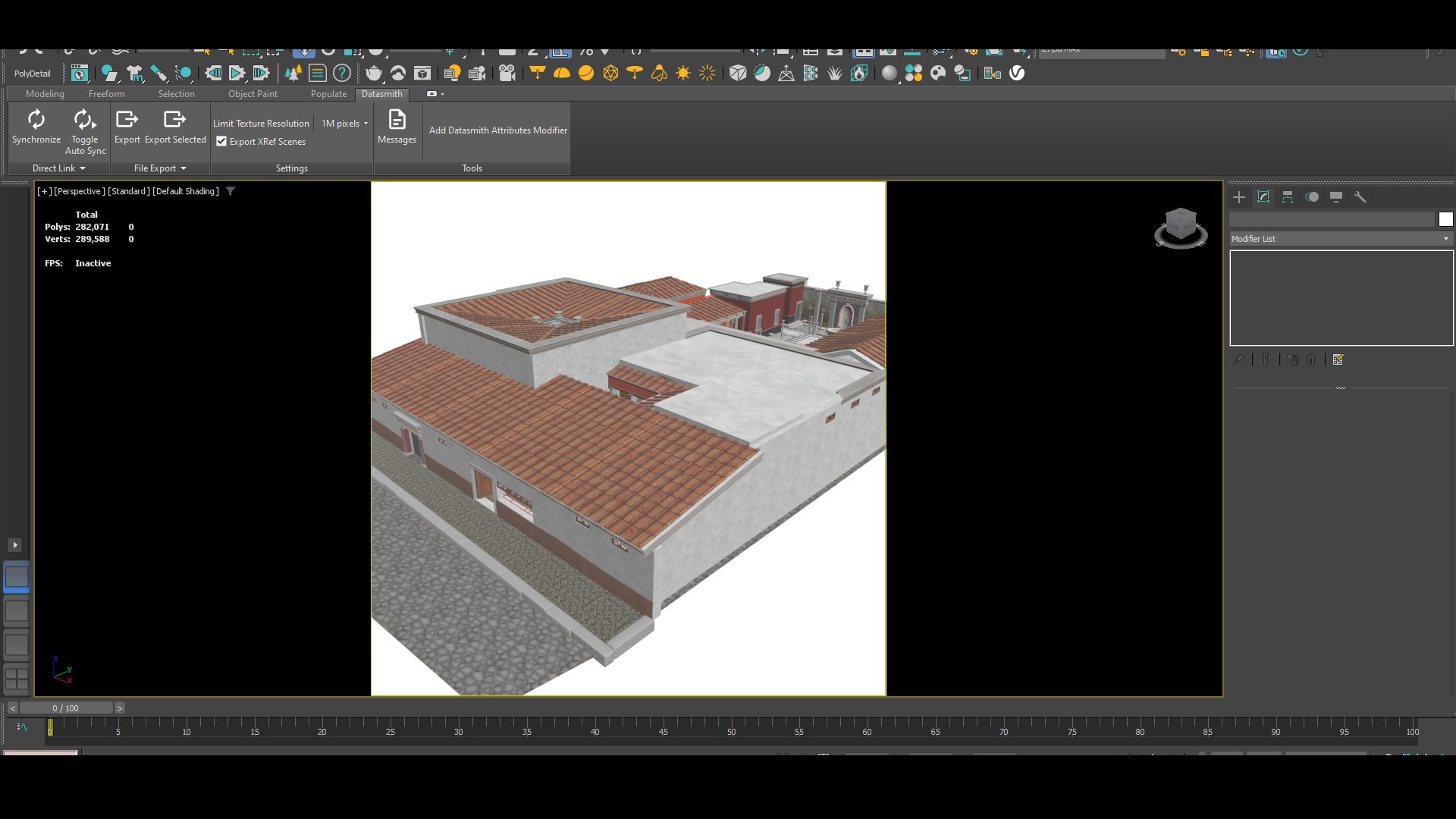Select the highlighted single viewport layout button
Viewport: 1456px width, 819px height.
tap(17, 577)
